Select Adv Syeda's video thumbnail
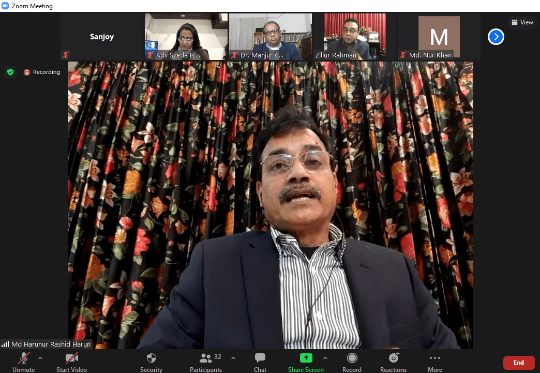The width and height of the screenshot is (540, 373). (186, 37)
